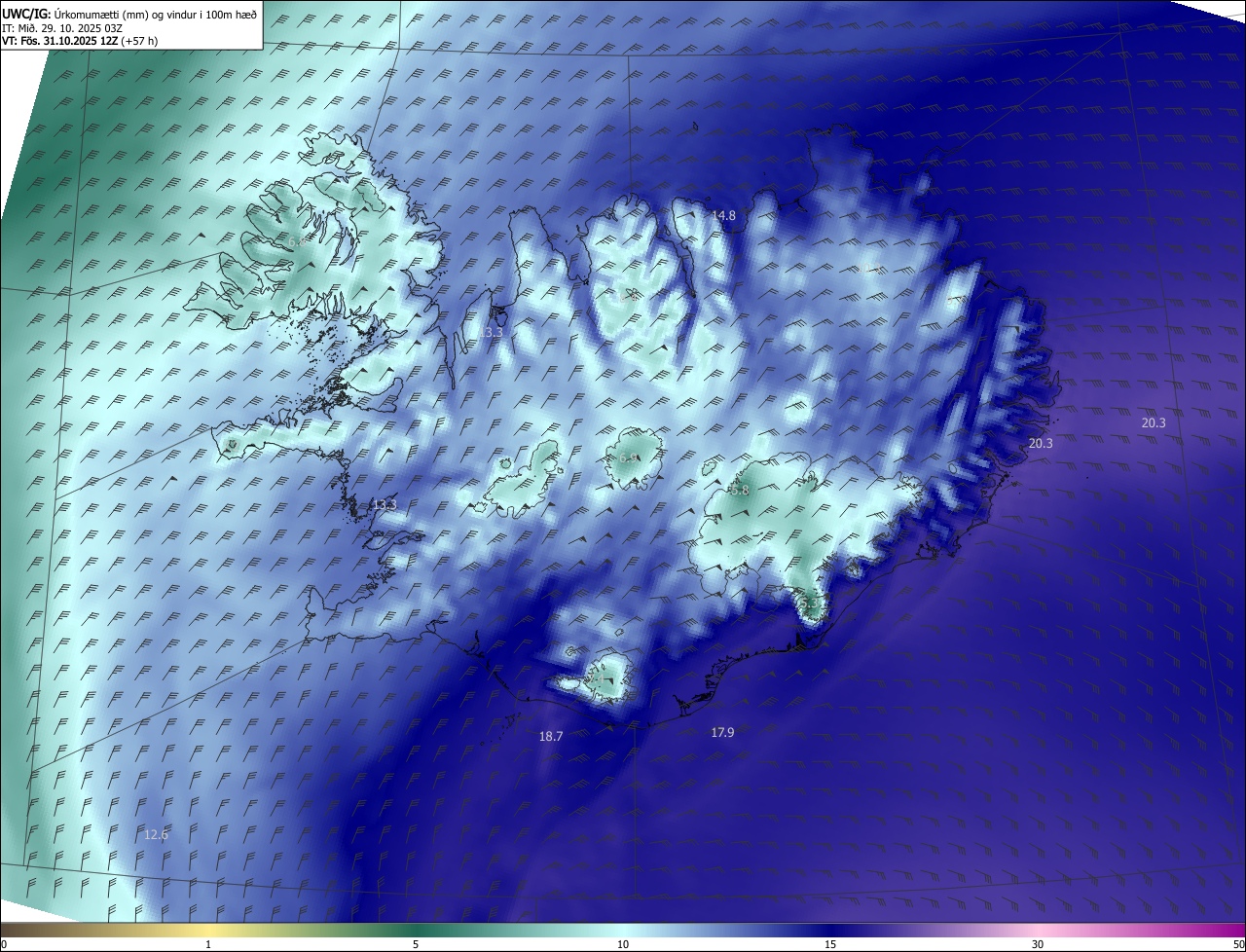Click the 0 tick on the colorbar
This screenshot has width=1246, height=952.
click(3, 944)
